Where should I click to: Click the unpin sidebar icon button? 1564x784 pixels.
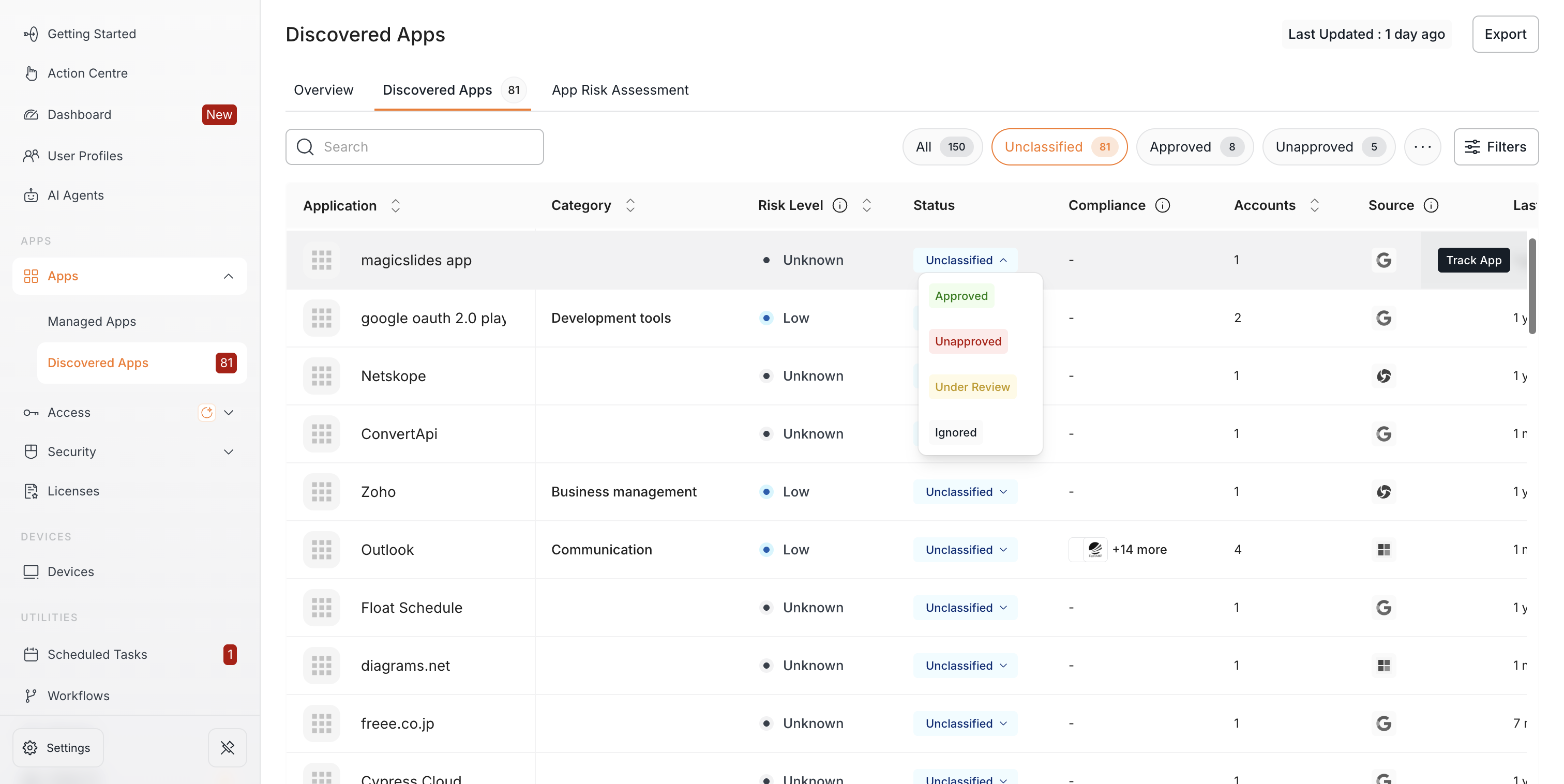coord(227,748)
